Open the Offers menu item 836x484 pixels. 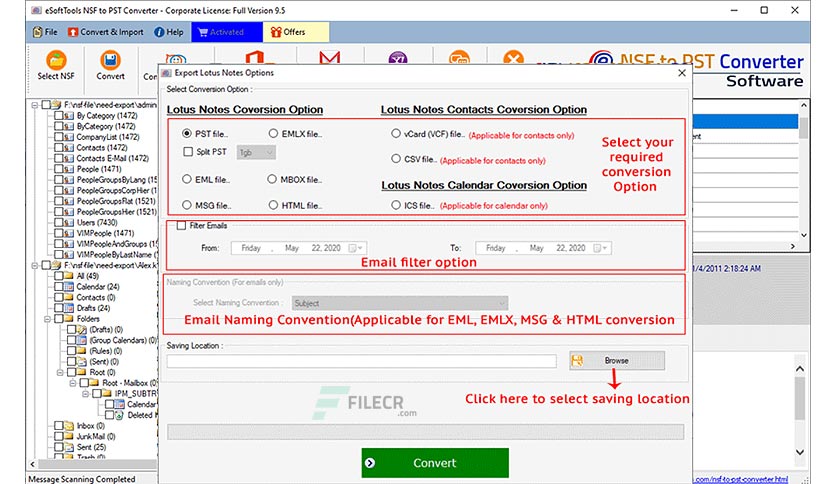296,32
